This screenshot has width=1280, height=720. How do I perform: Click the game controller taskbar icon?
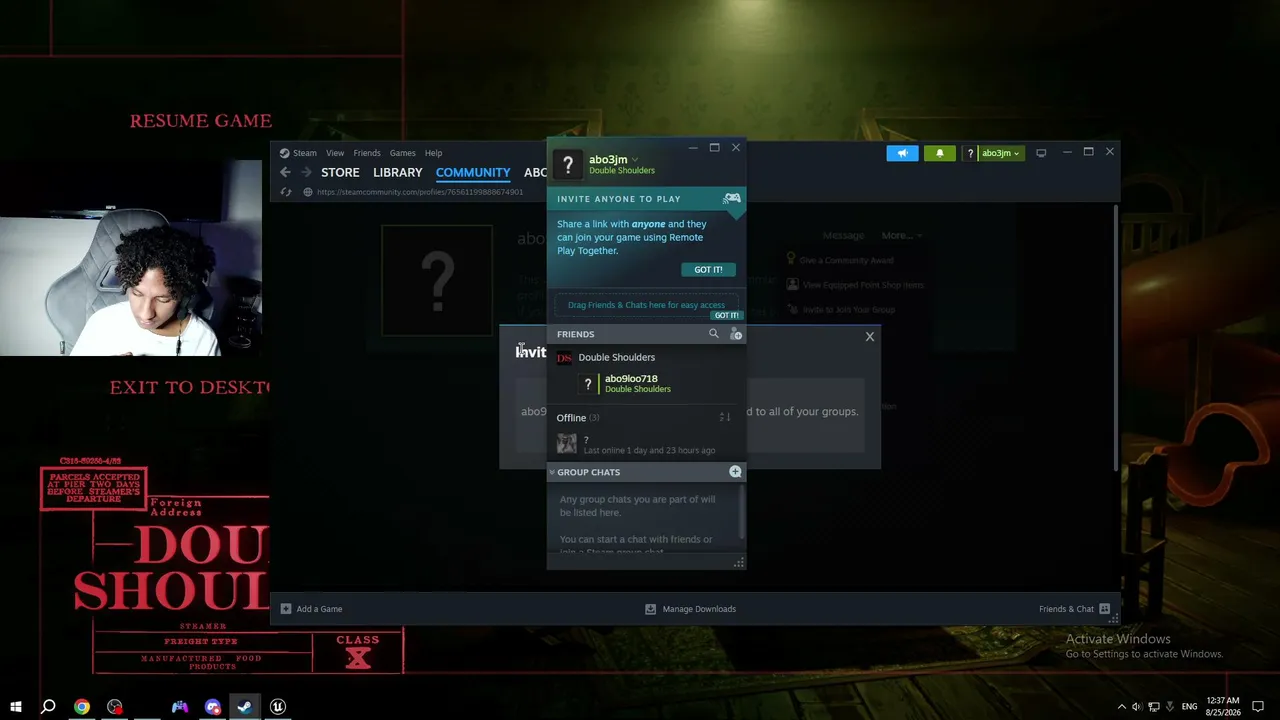coord(180,707)
